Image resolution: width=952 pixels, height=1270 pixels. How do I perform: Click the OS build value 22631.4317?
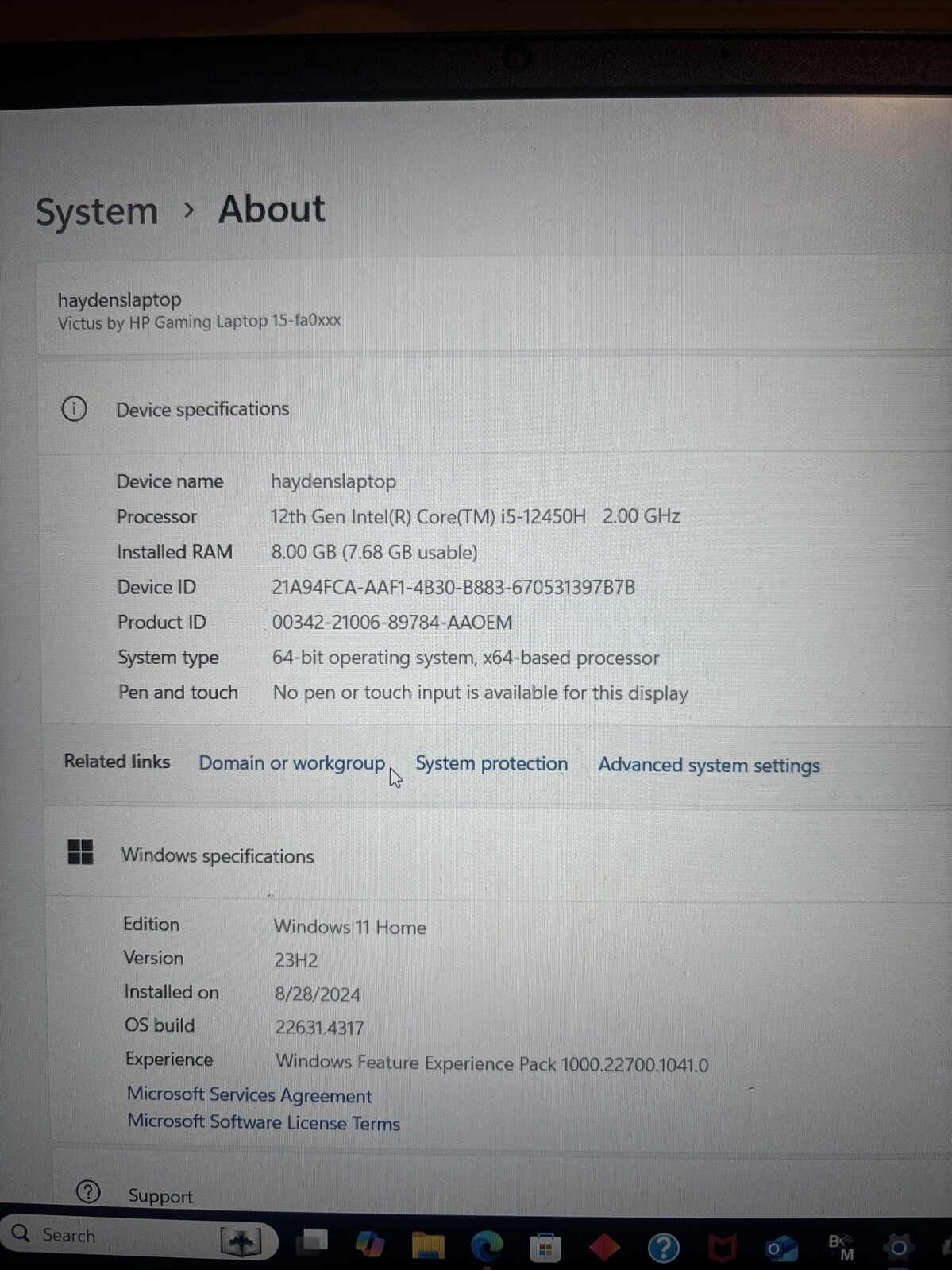click(320, 1028)
